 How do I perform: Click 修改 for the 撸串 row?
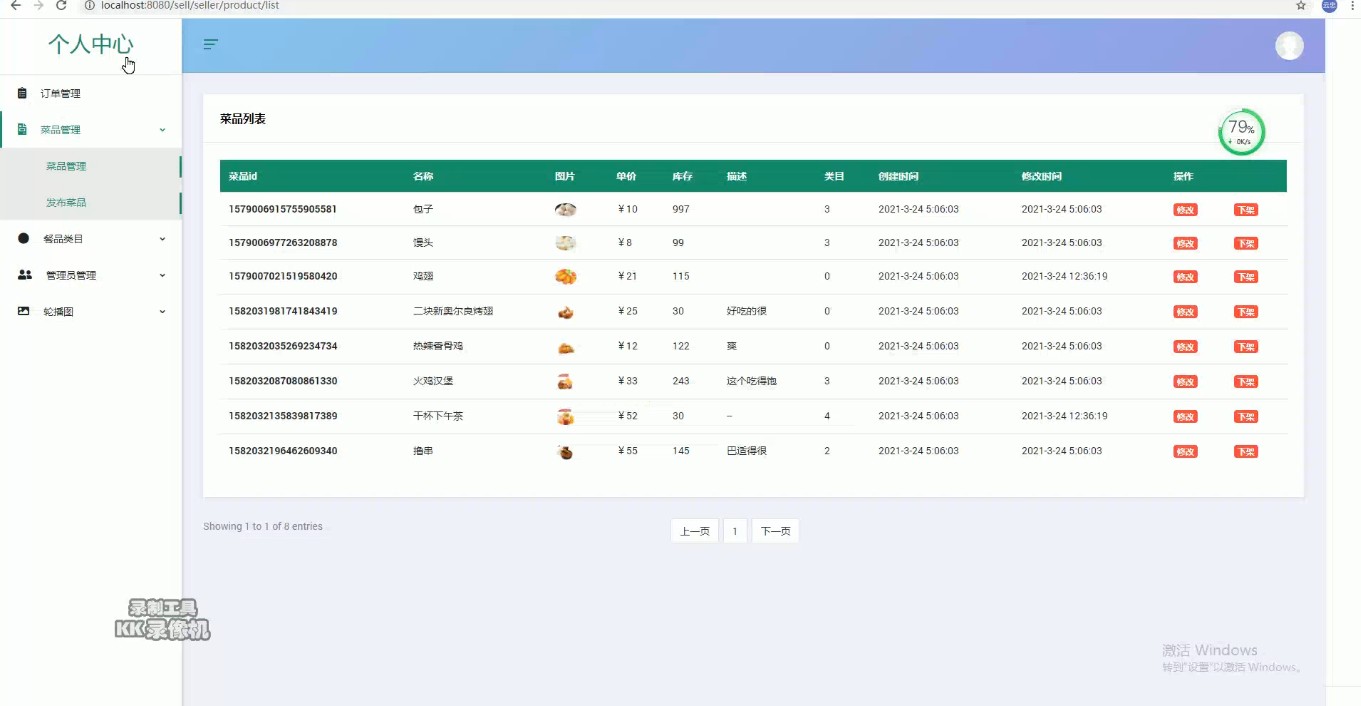tap(1185, 452)
